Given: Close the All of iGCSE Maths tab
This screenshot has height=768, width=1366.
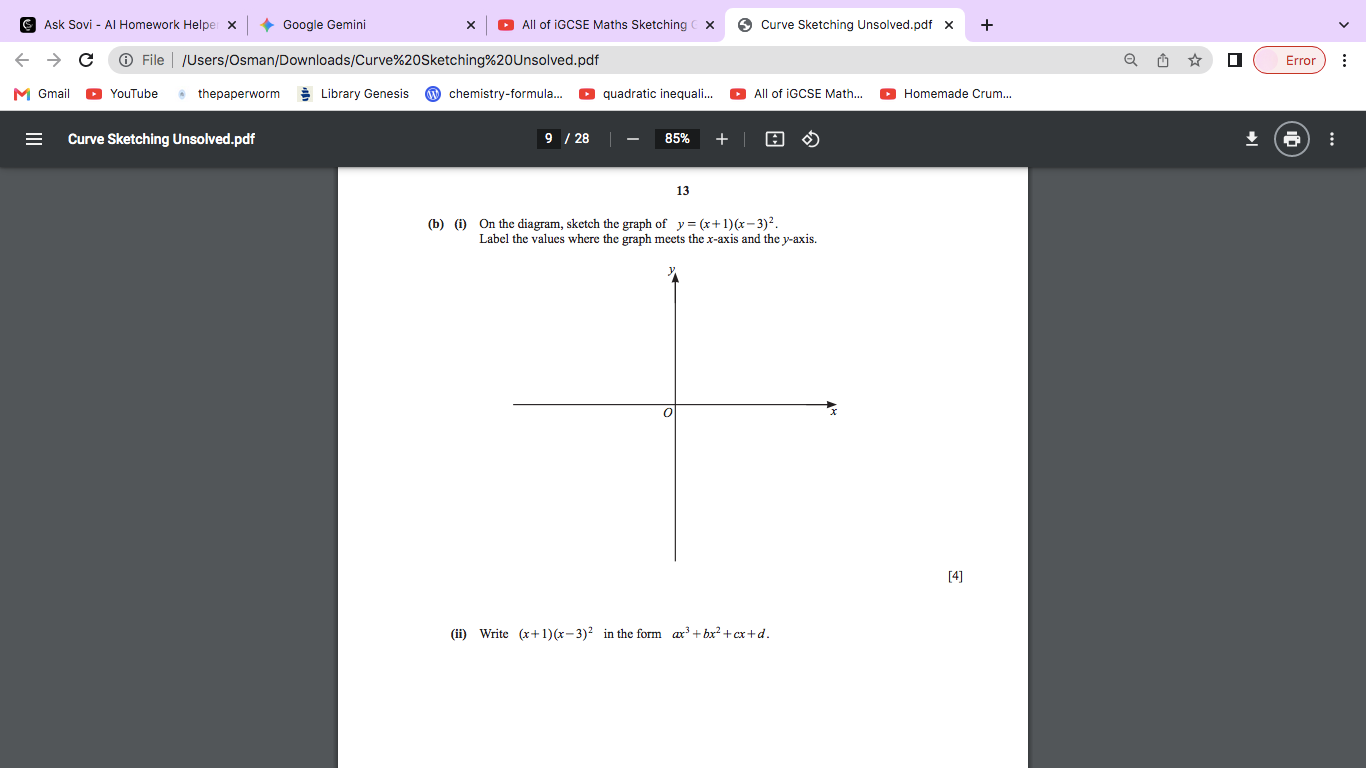Looking at the screenshot, I should tap(710, 25).
